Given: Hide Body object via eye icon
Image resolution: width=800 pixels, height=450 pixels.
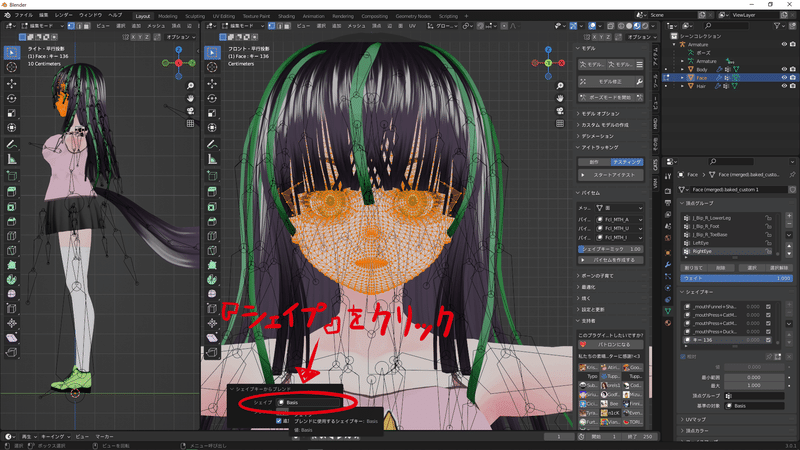Looking at the screenshot, I should 784,69.
